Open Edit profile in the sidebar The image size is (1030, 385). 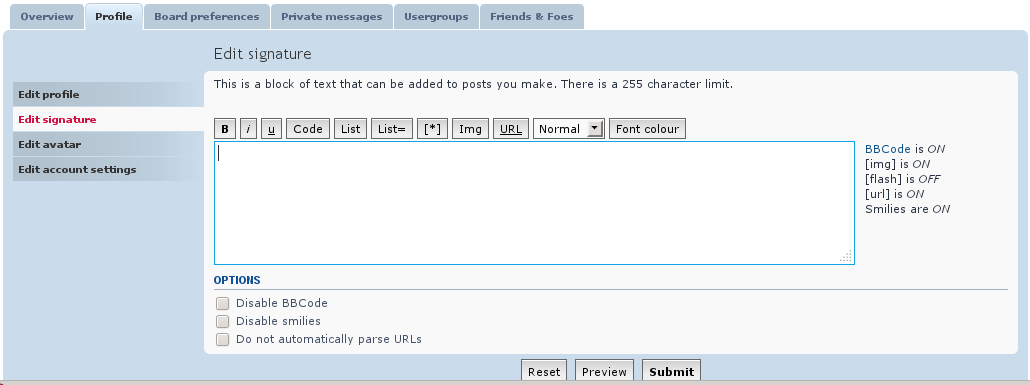click(108, 95)
